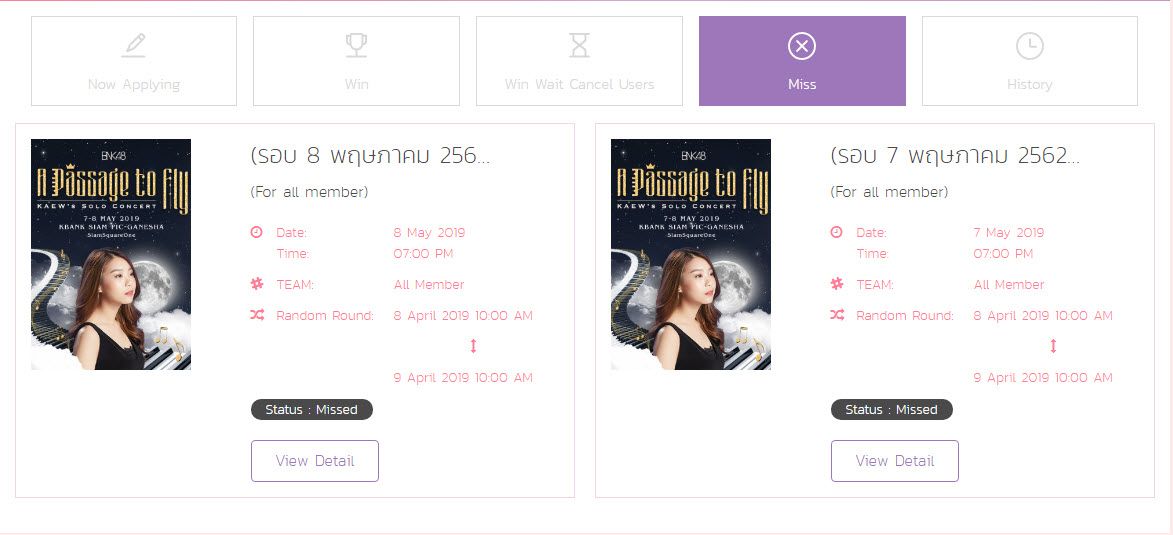
Task: Click the clock icon beside Date on 8 May card
Action: pyautogui.click(x=257, y=233)
